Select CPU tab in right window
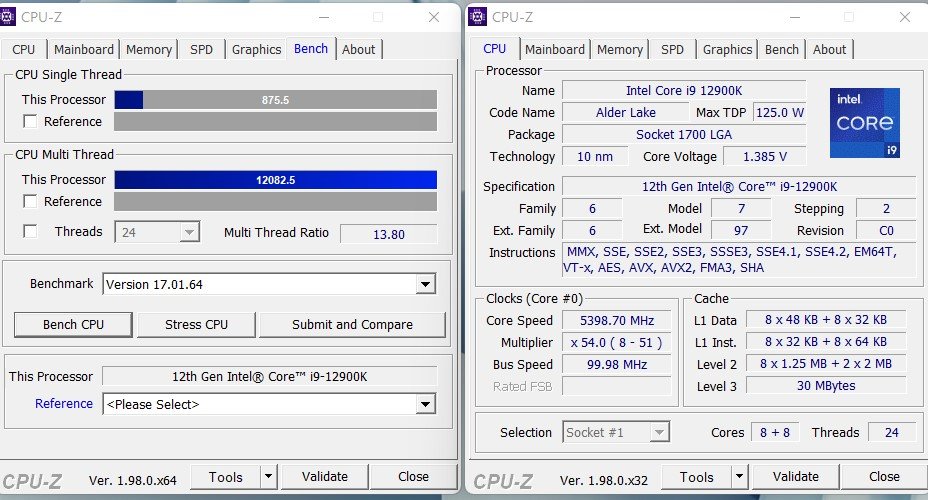928x500 pixels. tap(495, 49)
